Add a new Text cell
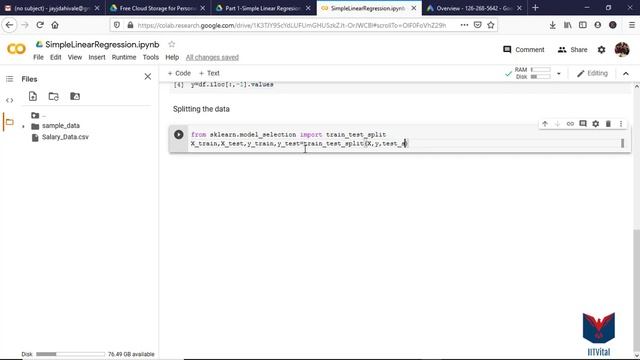The image size is (640, 360). click(x=209, y=73)
